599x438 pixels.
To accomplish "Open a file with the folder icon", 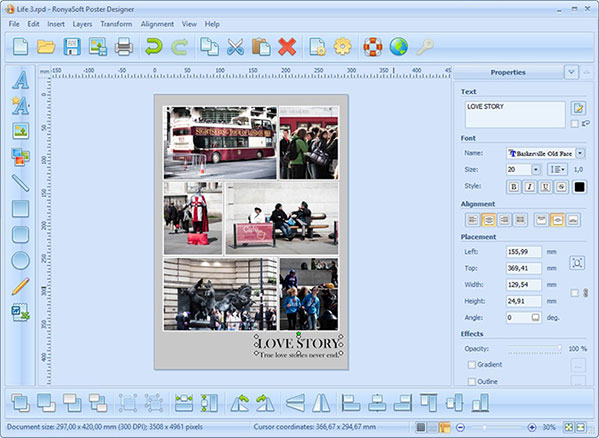I will pyautogui.click(x=46, y=47).
